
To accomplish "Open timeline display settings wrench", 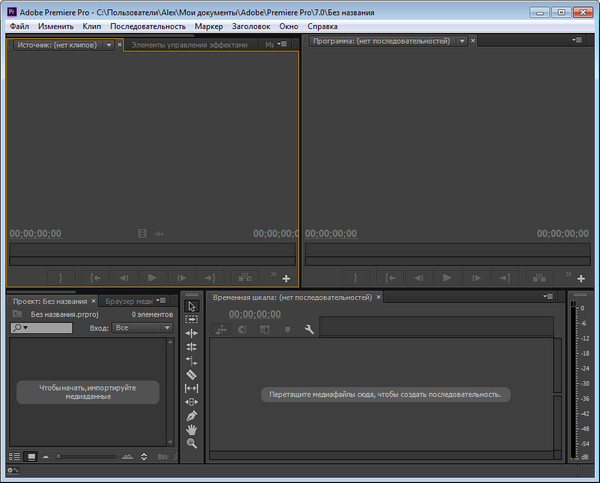I will 309,330.
